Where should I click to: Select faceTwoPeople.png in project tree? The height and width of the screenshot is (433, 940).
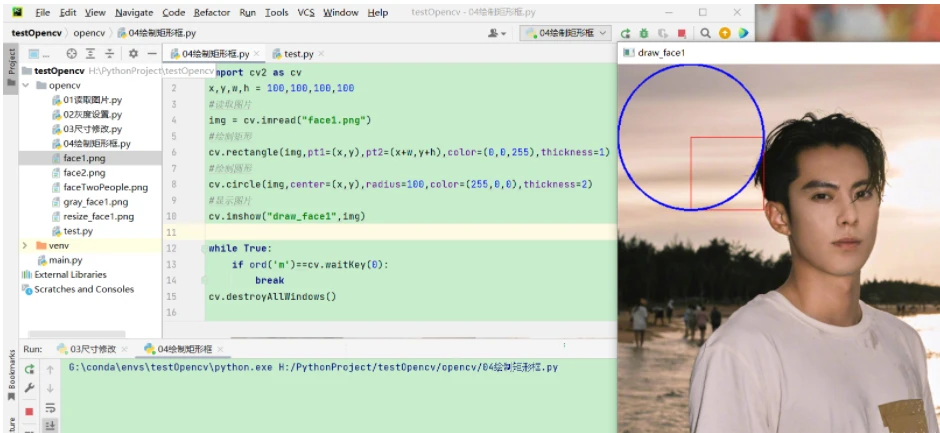(100, 187)
